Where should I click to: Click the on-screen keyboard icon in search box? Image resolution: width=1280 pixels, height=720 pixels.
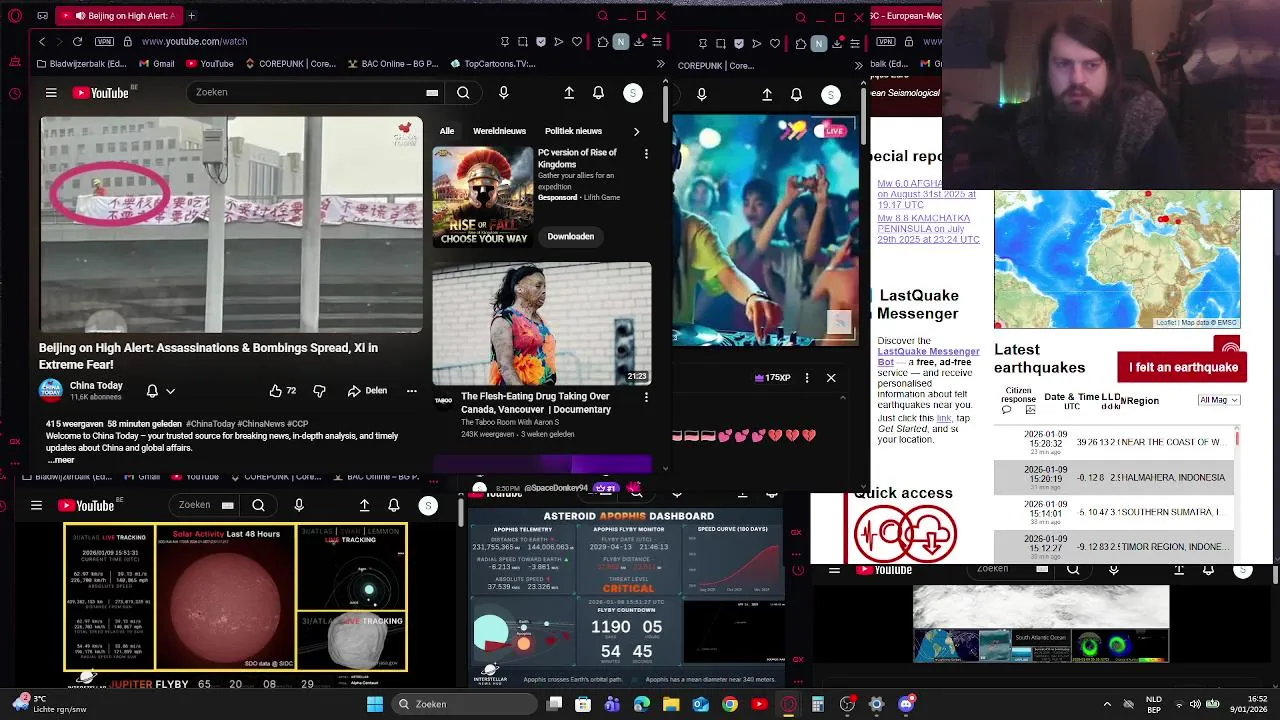coord(432,92)
